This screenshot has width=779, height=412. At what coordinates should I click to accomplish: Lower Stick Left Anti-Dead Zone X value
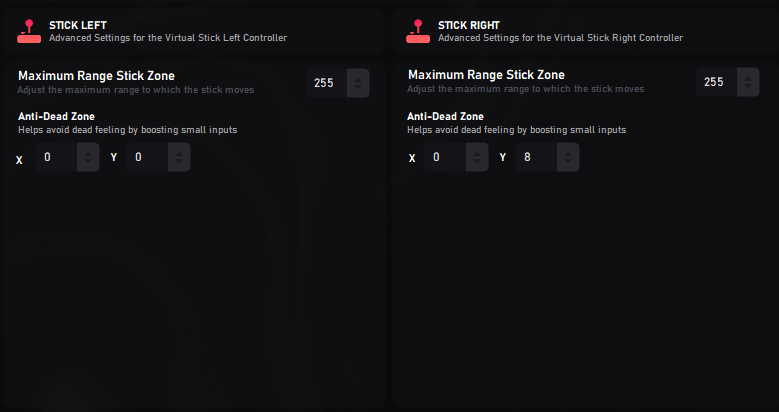88,164
